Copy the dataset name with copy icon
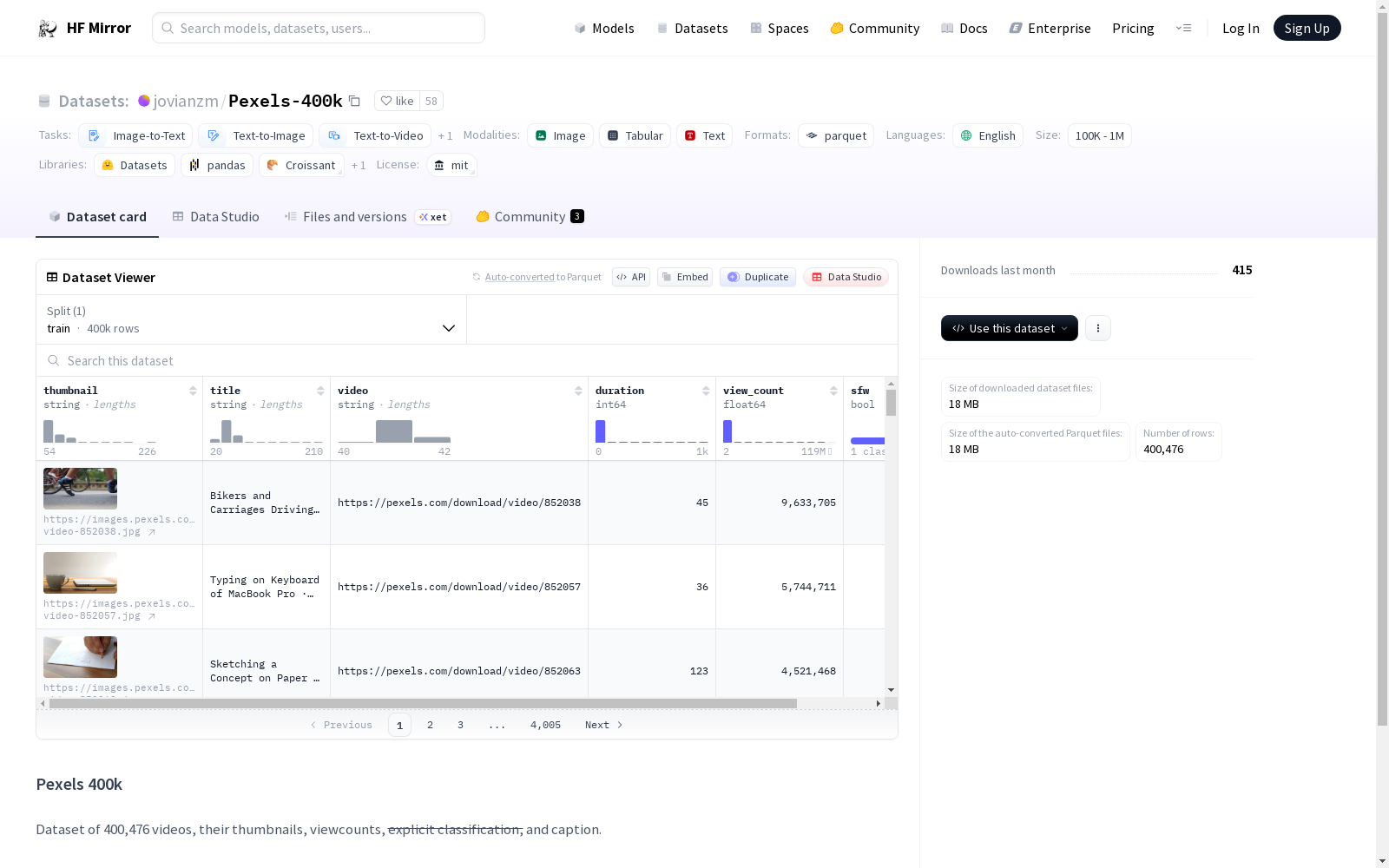The width and height of the screenshot is (1389, 868). pyautogui.click(x=354, y=101)
